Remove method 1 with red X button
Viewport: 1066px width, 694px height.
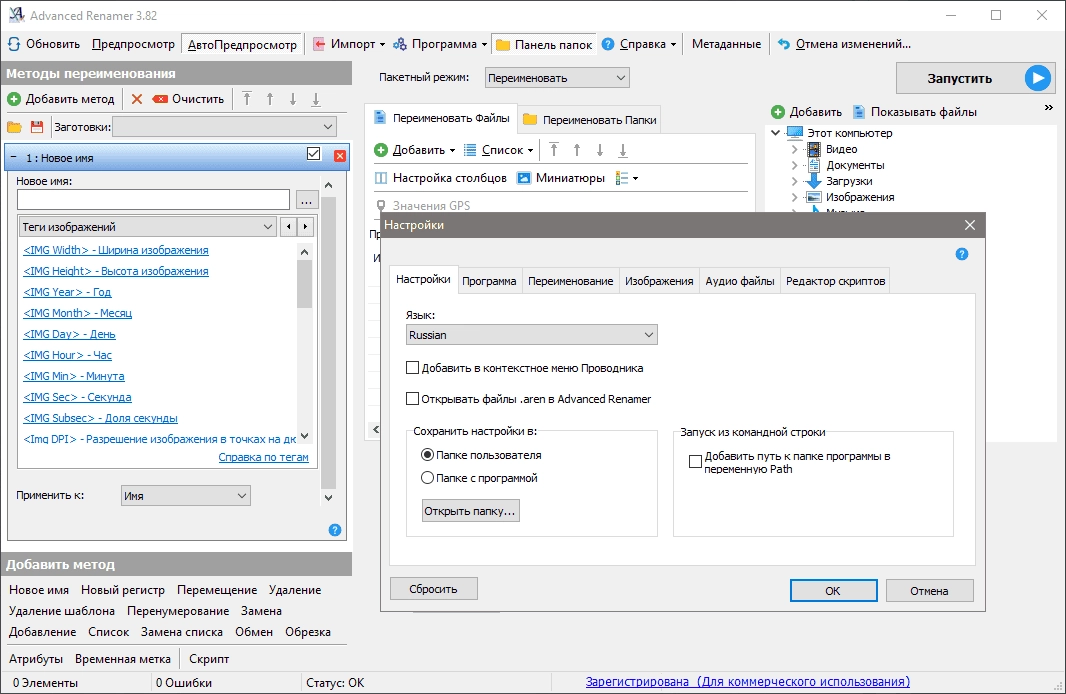340,156
